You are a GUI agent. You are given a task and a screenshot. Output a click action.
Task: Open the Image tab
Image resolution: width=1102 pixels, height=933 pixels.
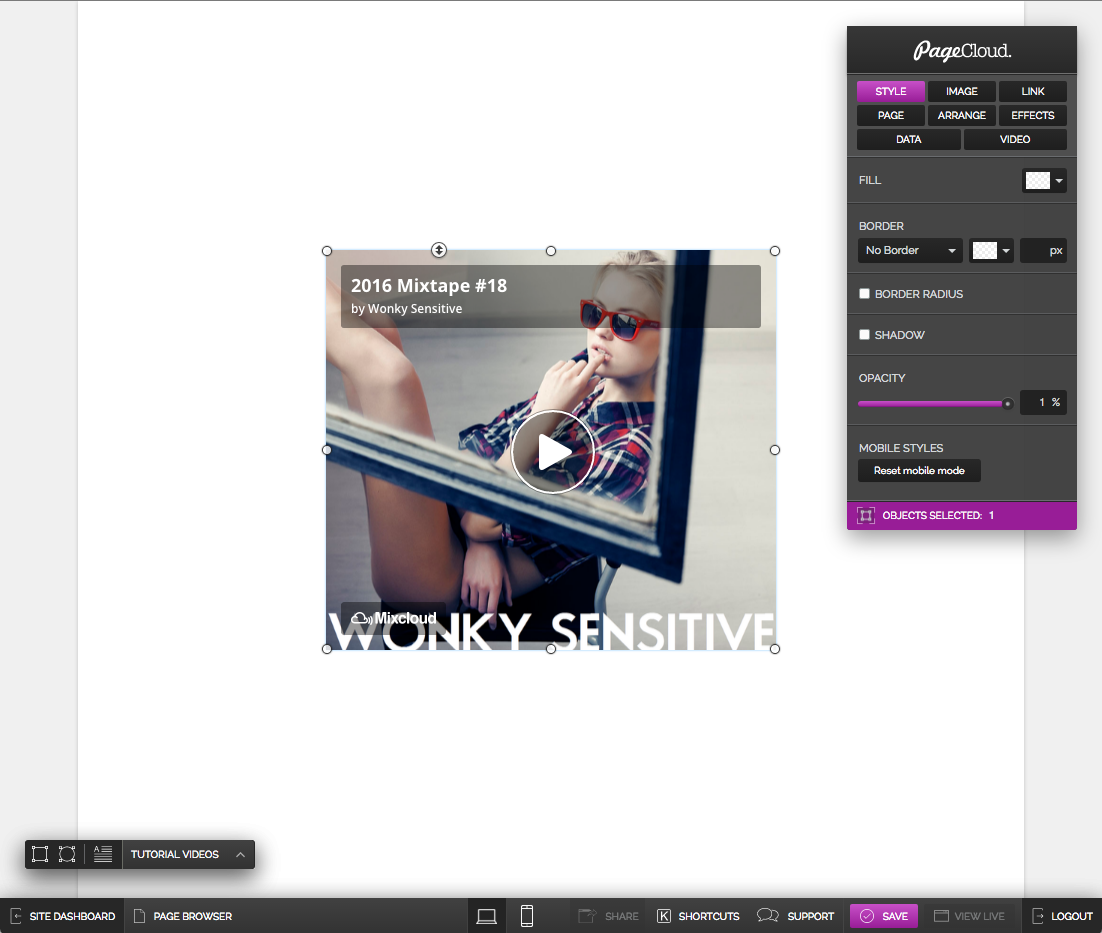click(961, 91)
